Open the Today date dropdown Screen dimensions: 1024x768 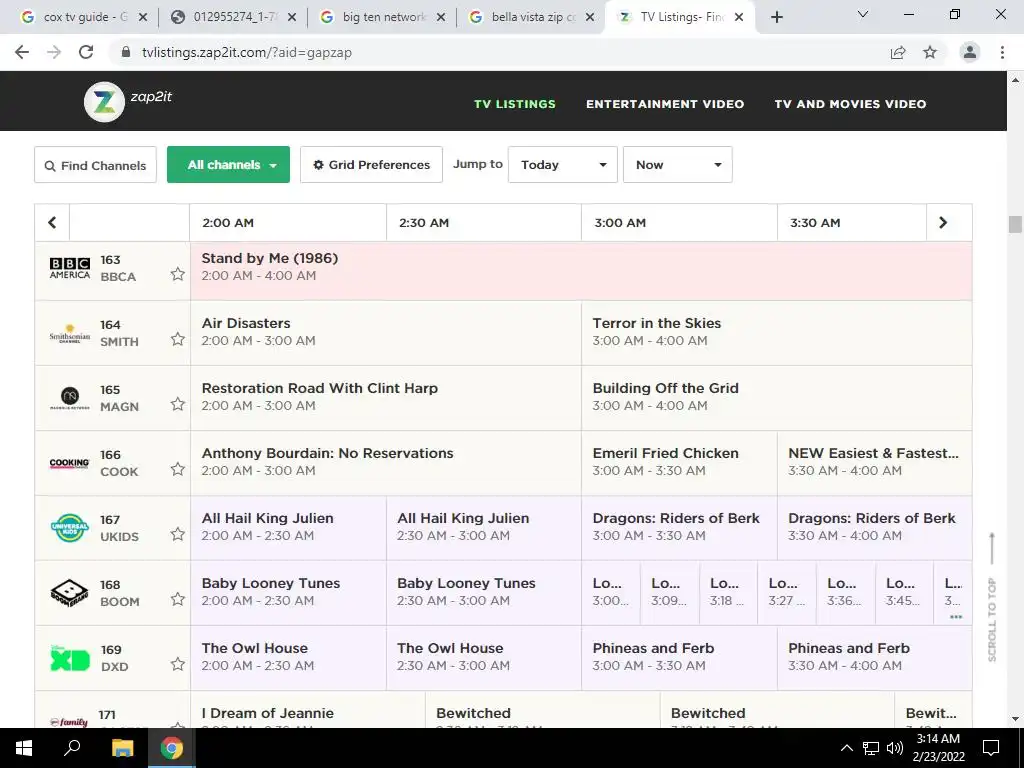coord(563,165)
